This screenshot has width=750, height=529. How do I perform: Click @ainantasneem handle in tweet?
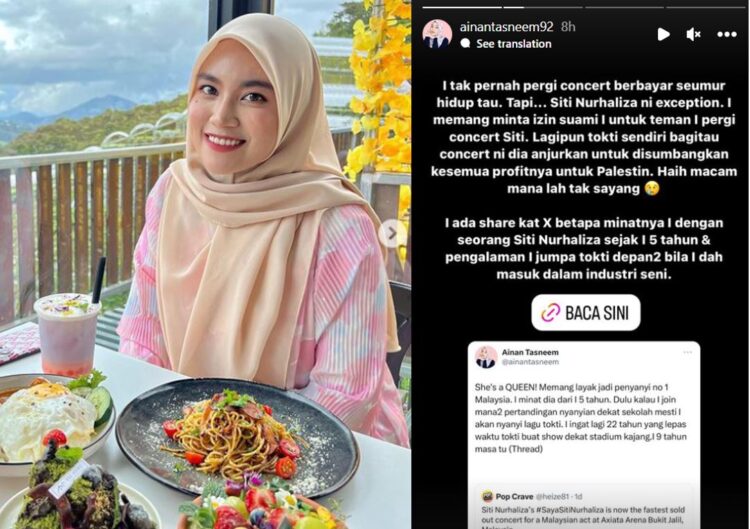530,362
